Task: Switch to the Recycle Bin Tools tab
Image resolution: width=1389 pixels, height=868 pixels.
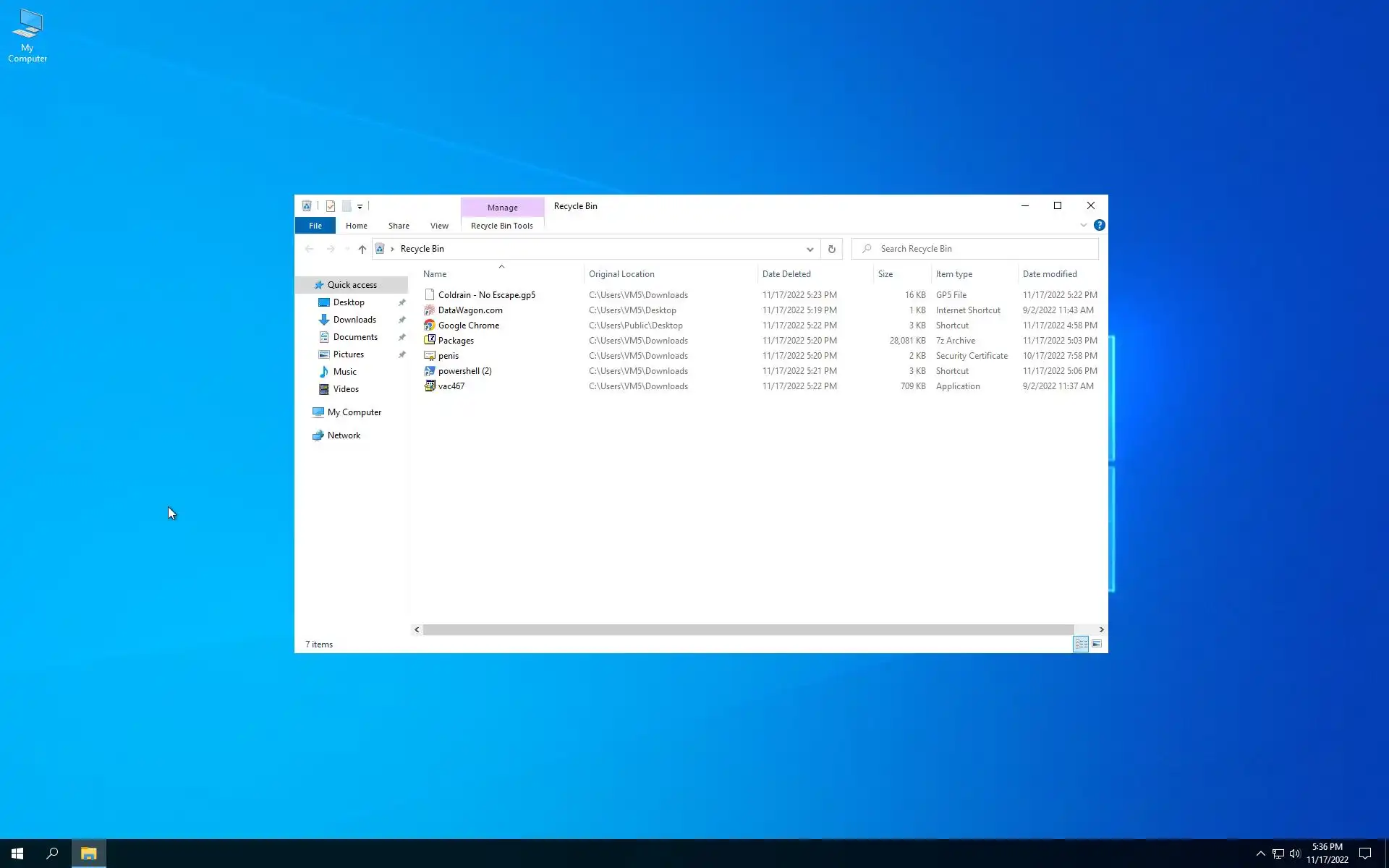Action: pyautogui.click(x=501, y=226)
